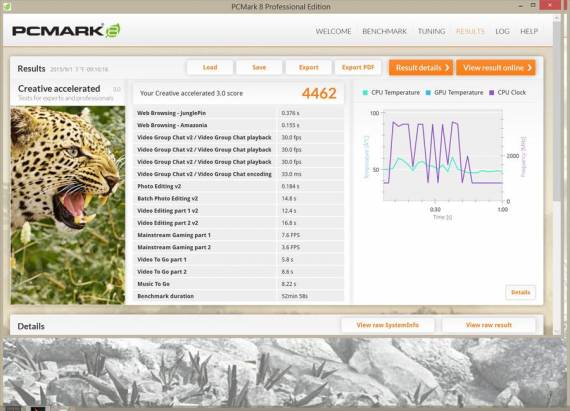Maximize the PCMark 8 window
The width and height of the screenshot is (570, 411).
(533, 5)
